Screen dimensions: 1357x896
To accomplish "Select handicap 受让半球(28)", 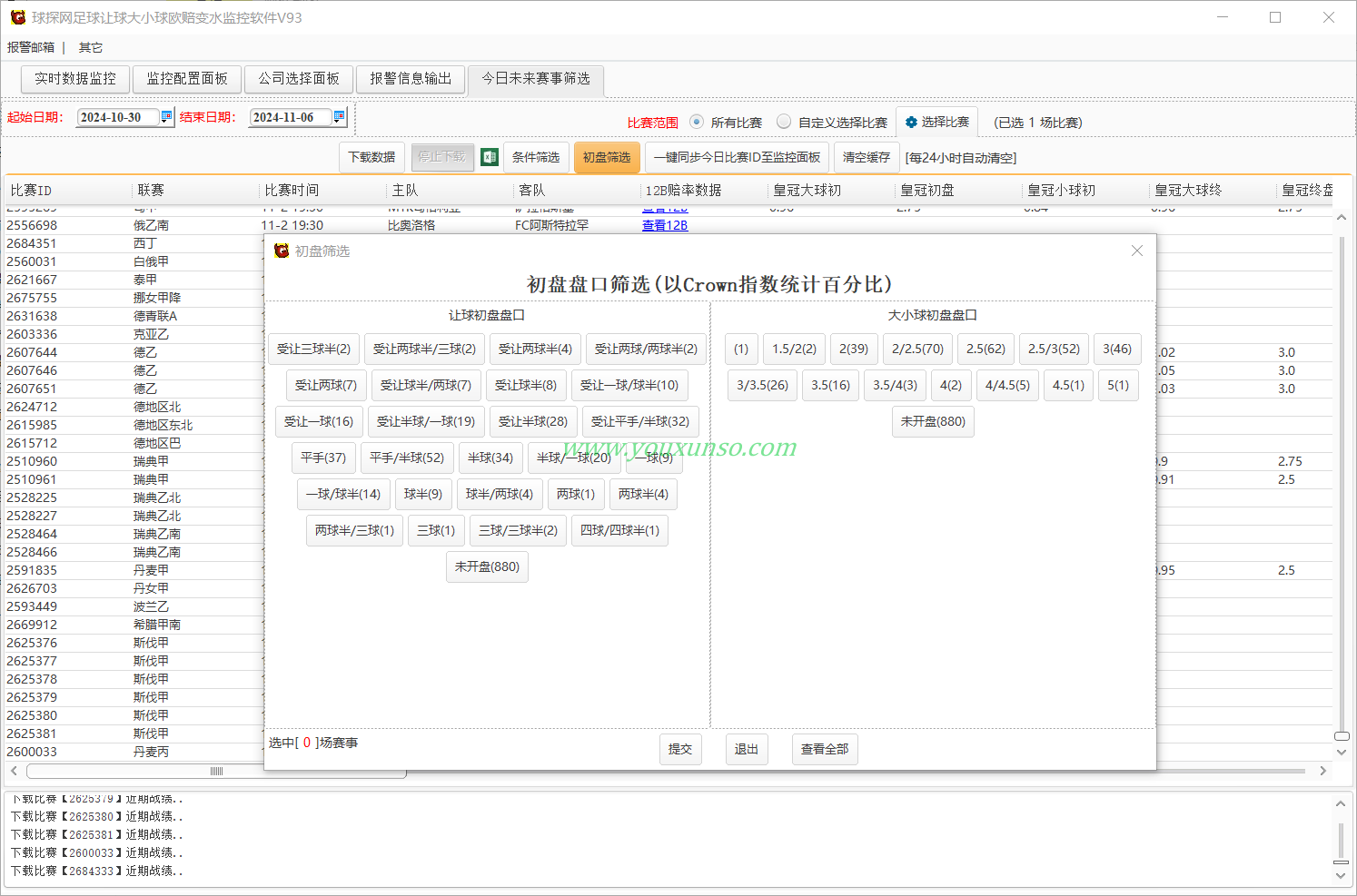I will click(x=533, y=421).
